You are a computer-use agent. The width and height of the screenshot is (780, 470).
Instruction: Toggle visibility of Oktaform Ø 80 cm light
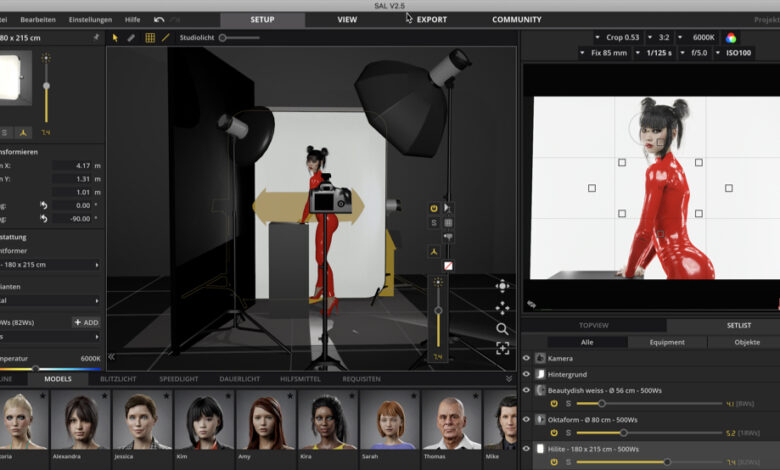(x=526, y=419)
